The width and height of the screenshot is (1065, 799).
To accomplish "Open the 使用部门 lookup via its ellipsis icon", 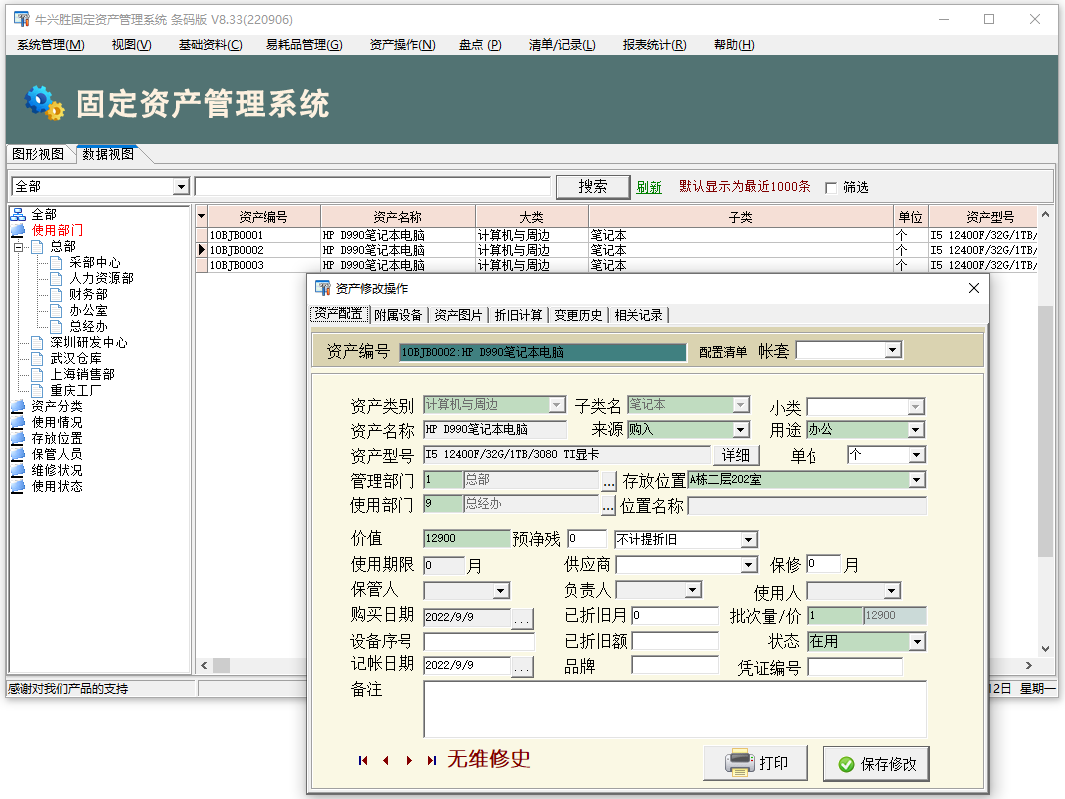I will pyautogui.click(x=606, y=503).
